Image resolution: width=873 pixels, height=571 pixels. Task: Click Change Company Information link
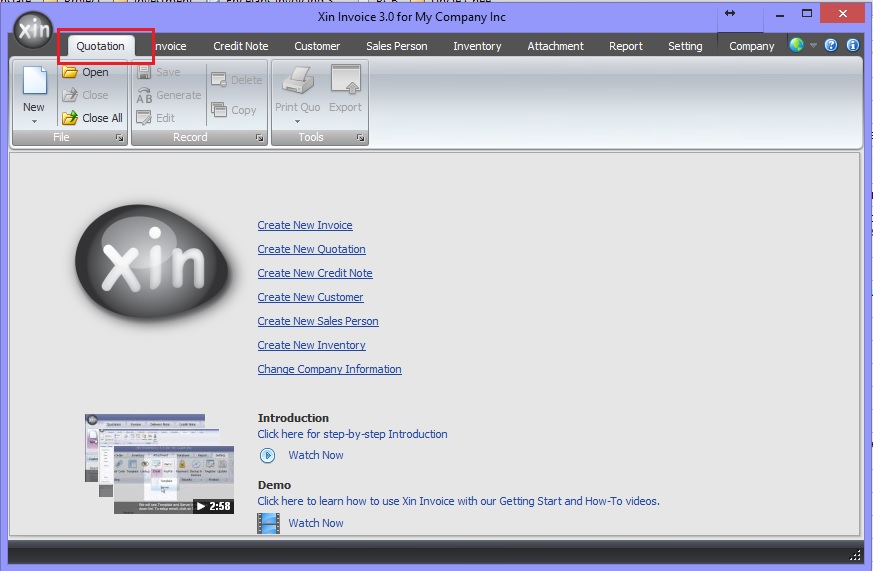(329, 369)
